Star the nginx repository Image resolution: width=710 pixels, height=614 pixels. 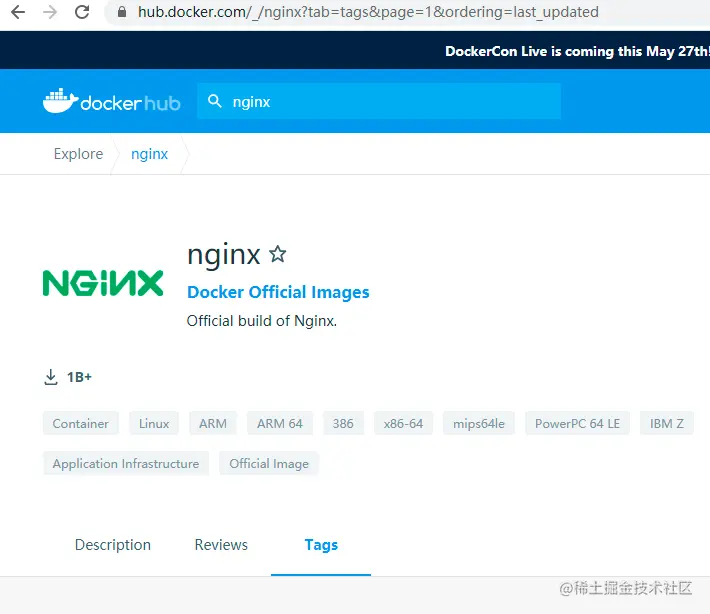tap(278, 254)
